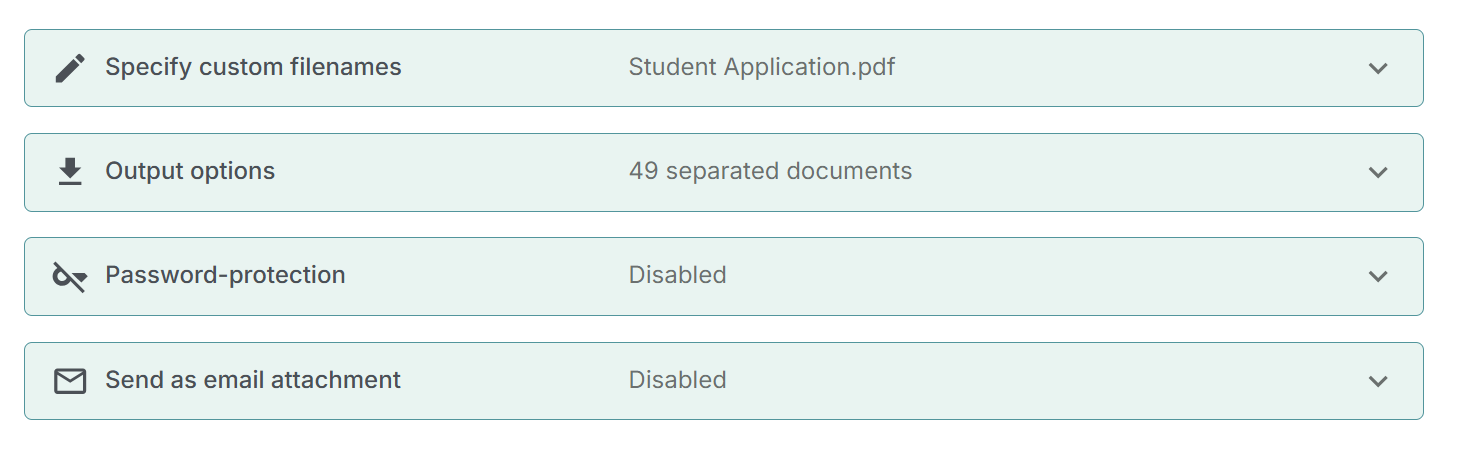Expand the Specify custom filenames chevron
The image size is (1457, 452).
click(x=1378, y=68)
